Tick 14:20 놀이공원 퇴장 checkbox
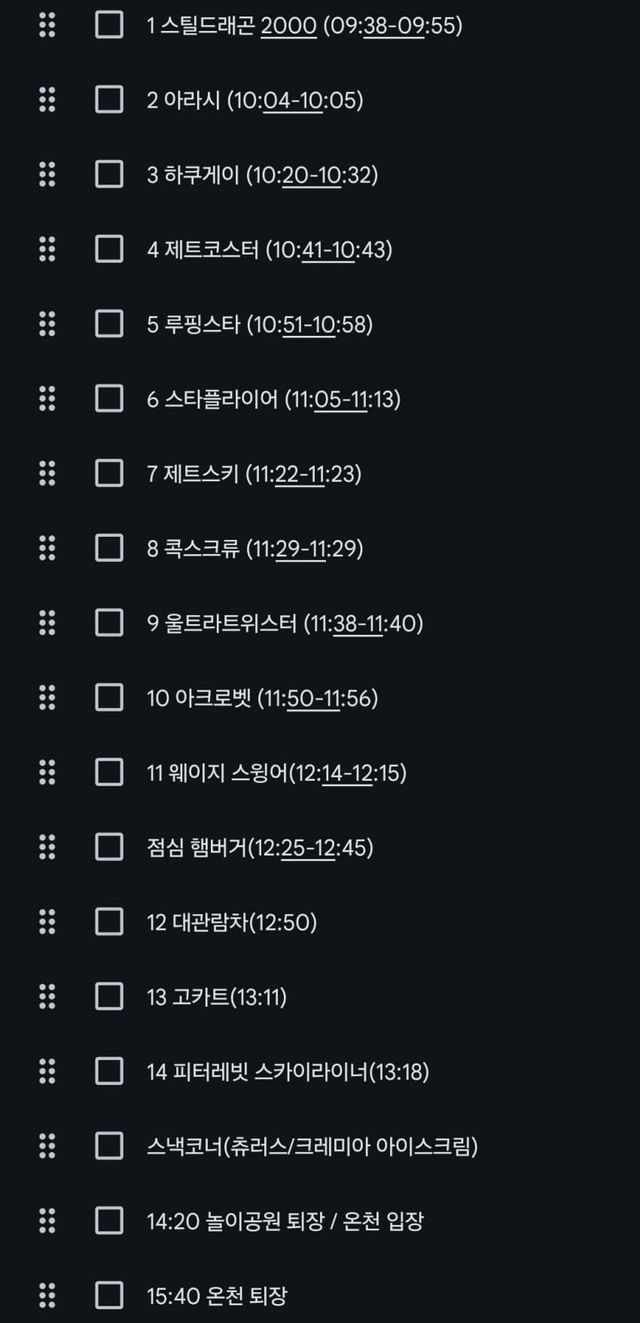Viewport: 640px width, 1323px height. pos(109,1220)
